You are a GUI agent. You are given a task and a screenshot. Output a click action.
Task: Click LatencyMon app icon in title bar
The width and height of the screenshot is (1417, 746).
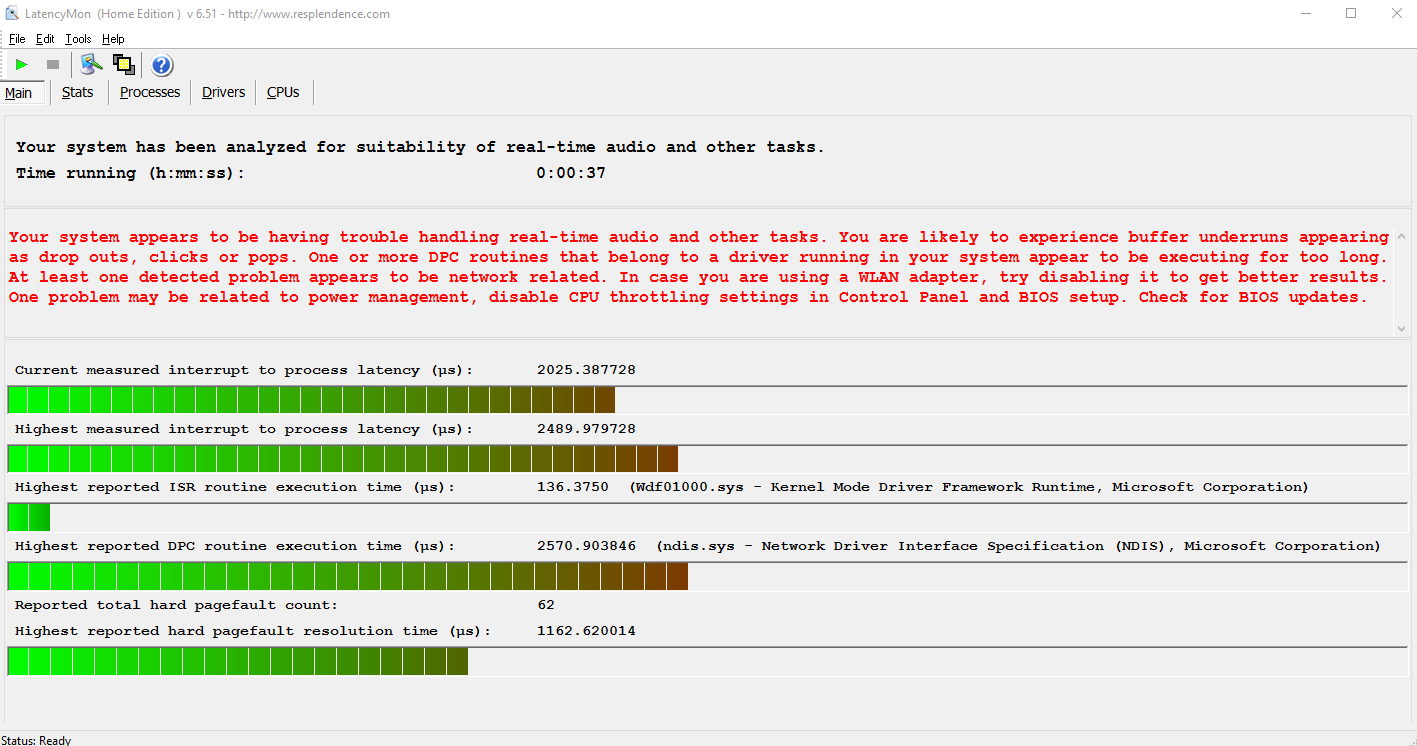(x=11, y=14)
